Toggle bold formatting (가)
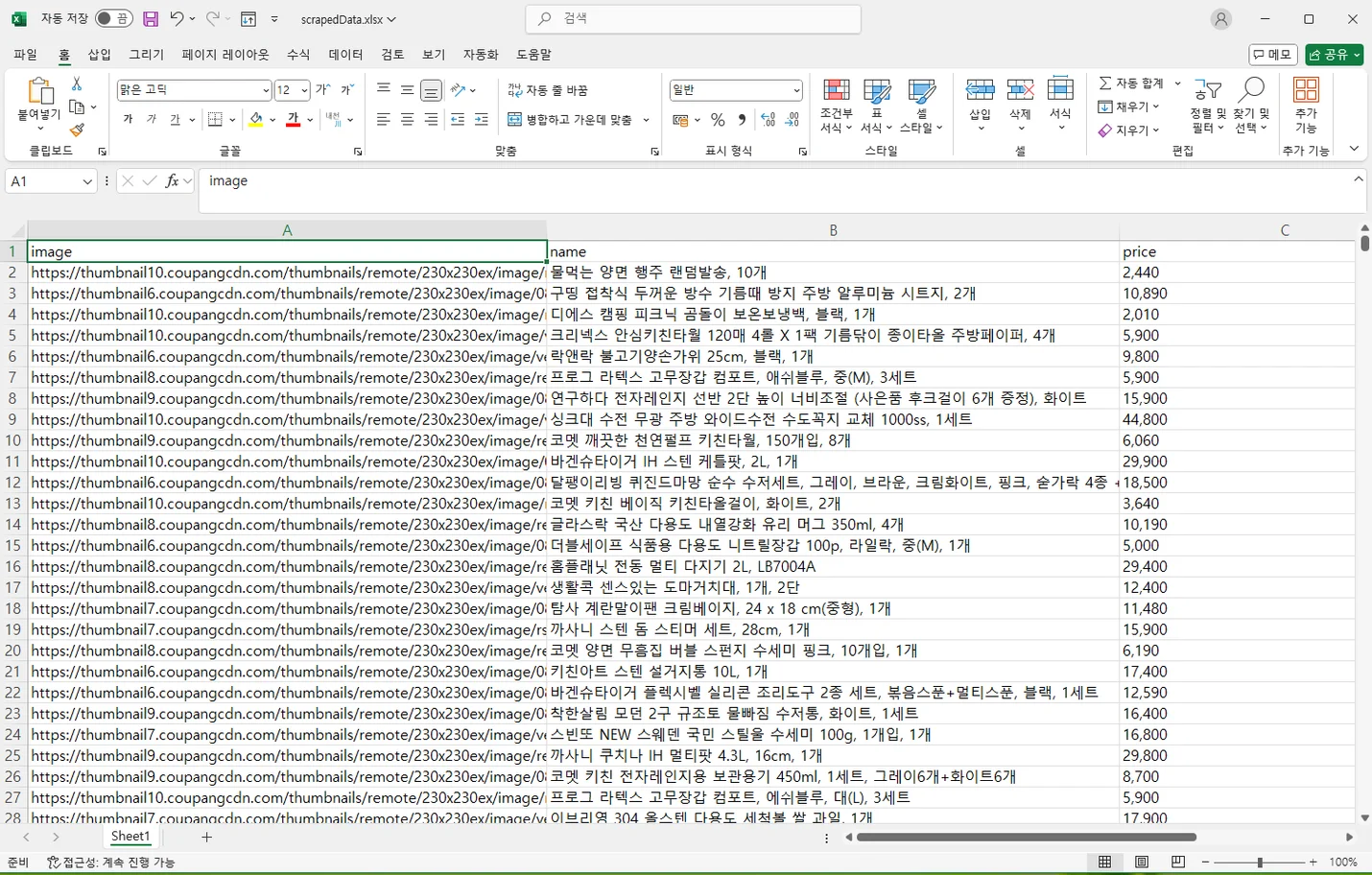This screenshot has height=875, width=1372. (128, 119)
